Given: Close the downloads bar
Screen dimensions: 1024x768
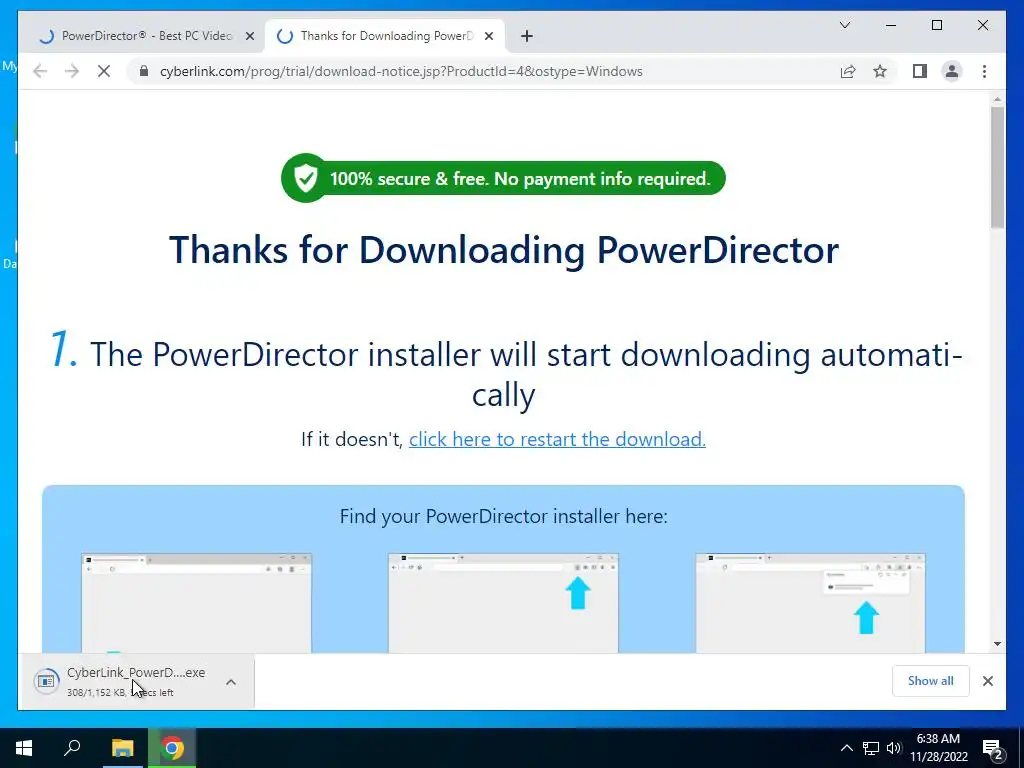Looking at the screenshot, I should click(988, 681).
